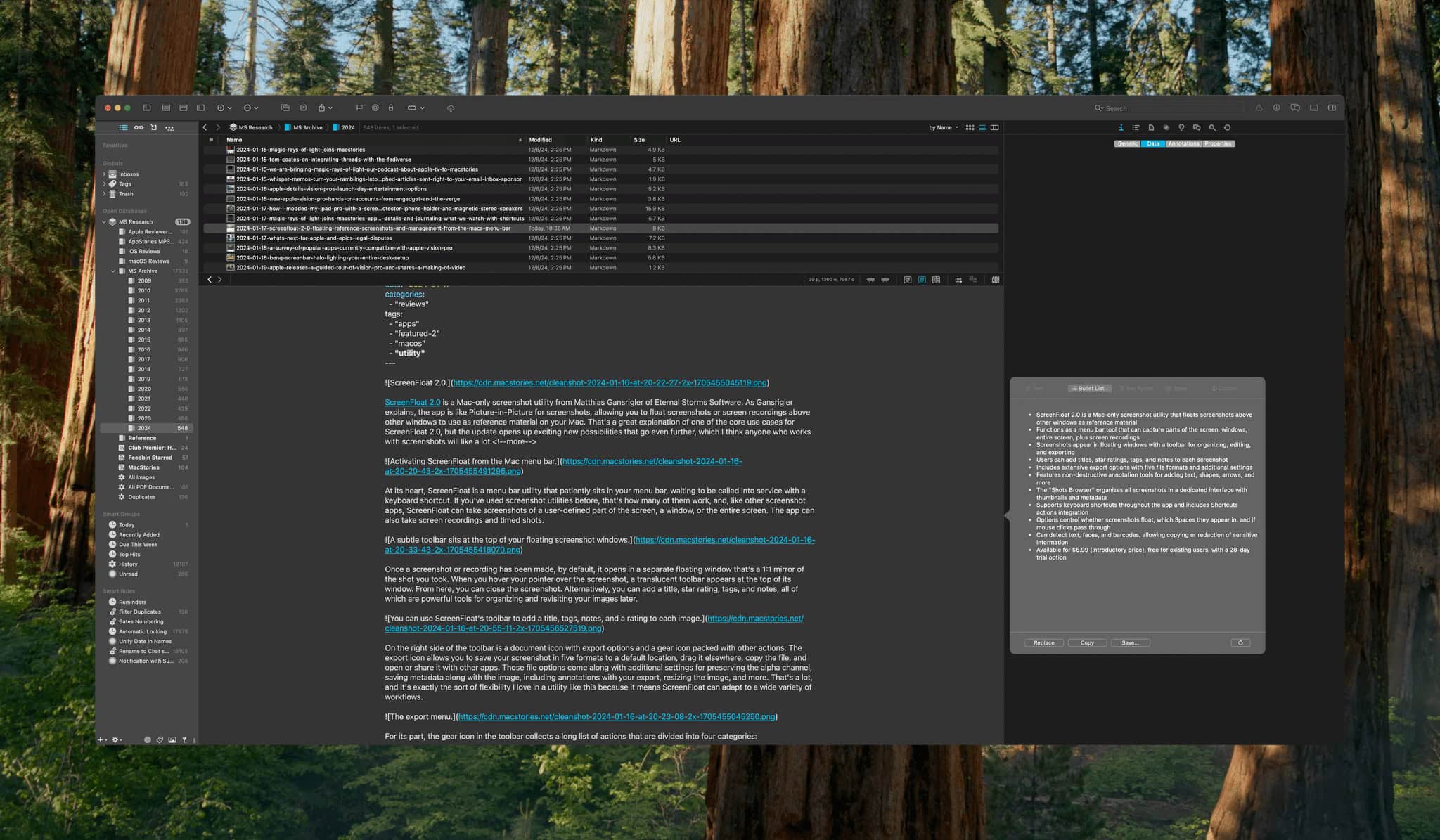Open the document inspector icon
The image size is (1440, 840).
coord(1151,127)
